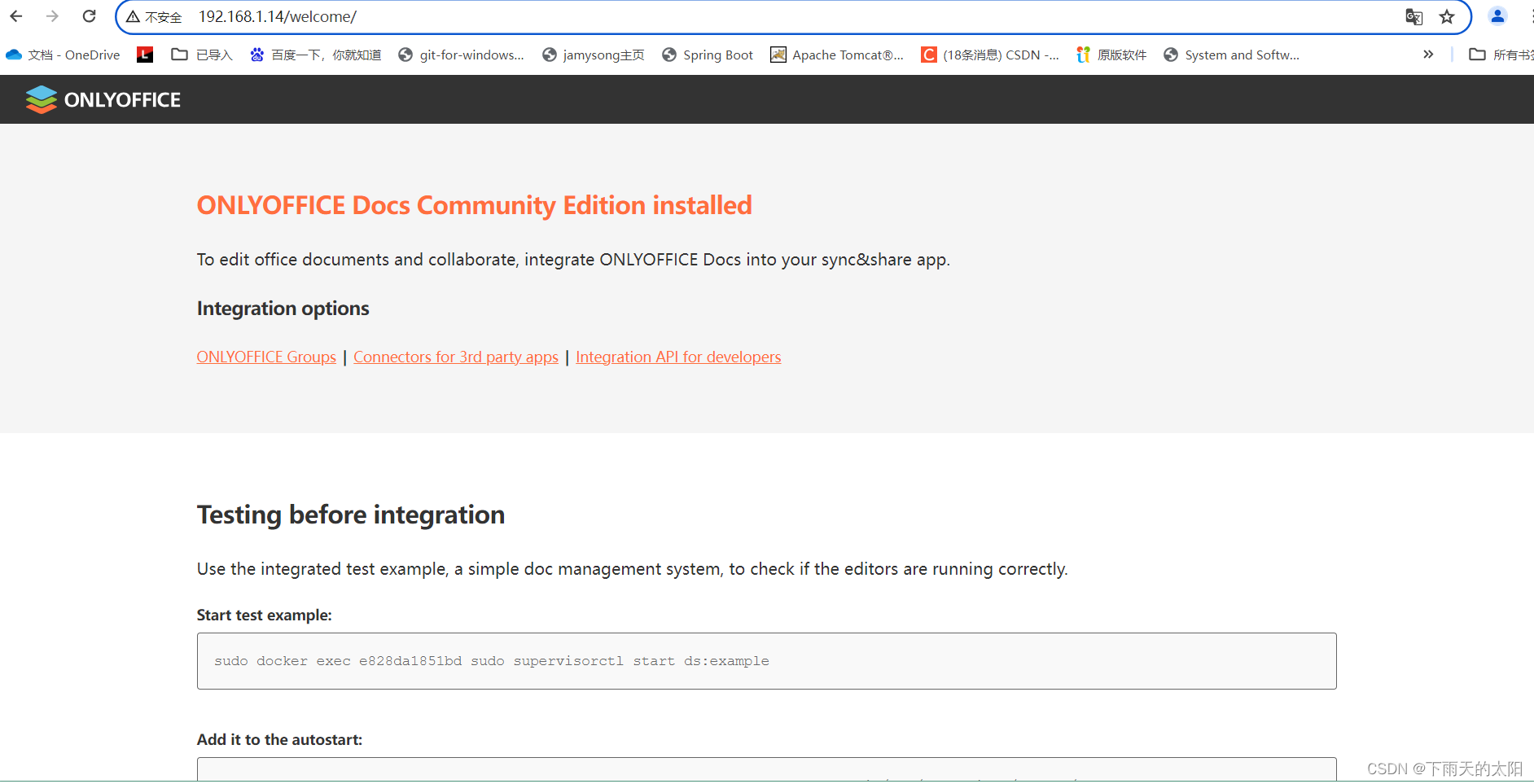Click the docker exec start command box

point(766,661)
